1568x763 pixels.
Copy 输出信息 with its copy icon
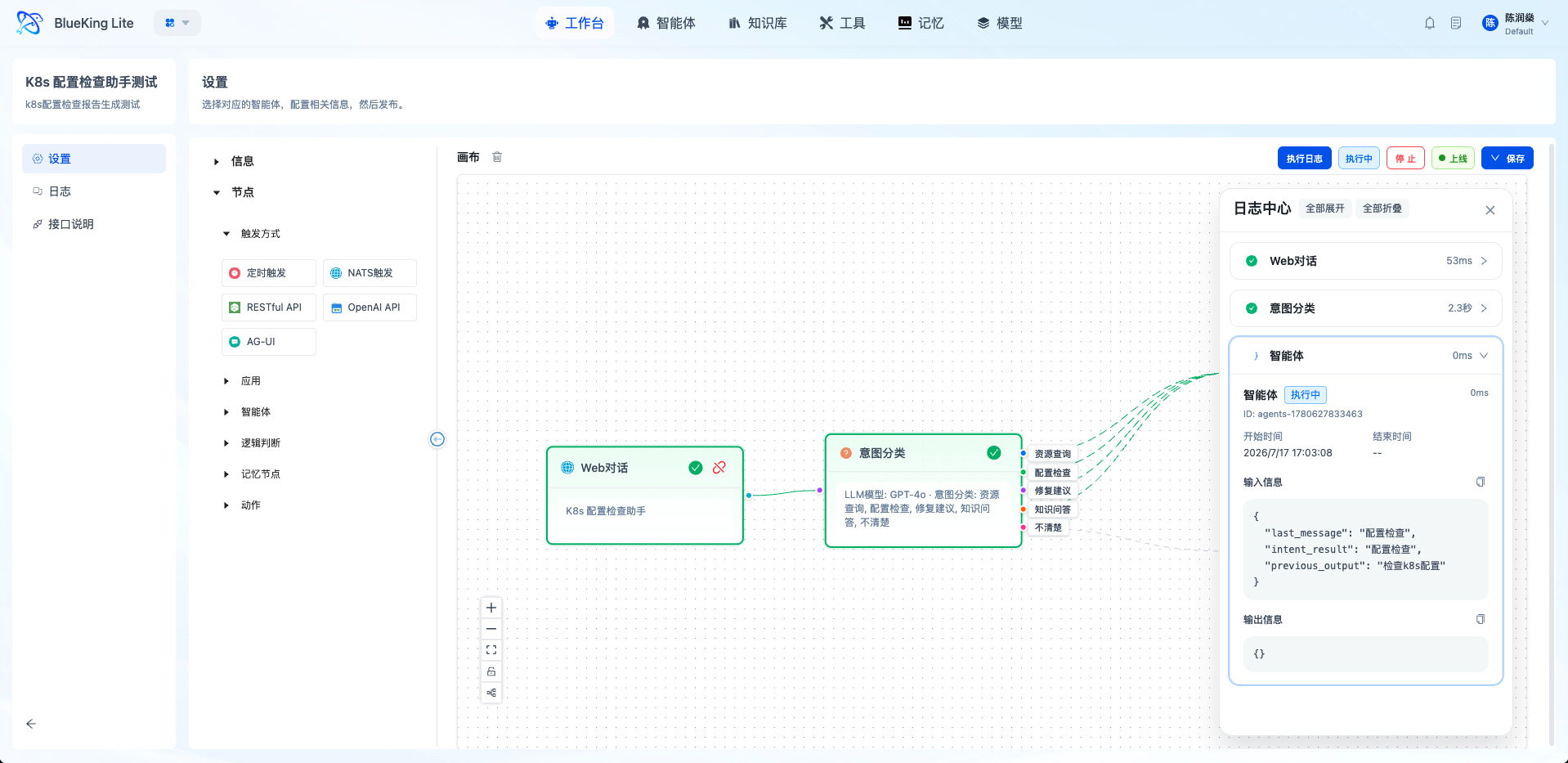[x=1481, y=619]
